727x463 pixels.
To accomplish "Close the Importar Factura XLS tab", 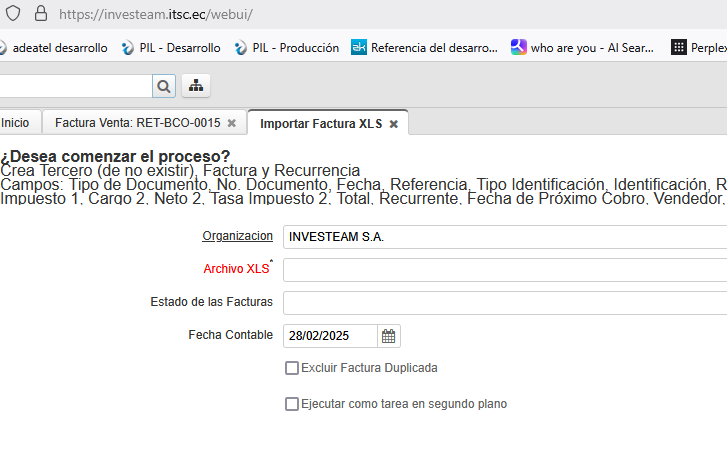I will coord(394,124).
